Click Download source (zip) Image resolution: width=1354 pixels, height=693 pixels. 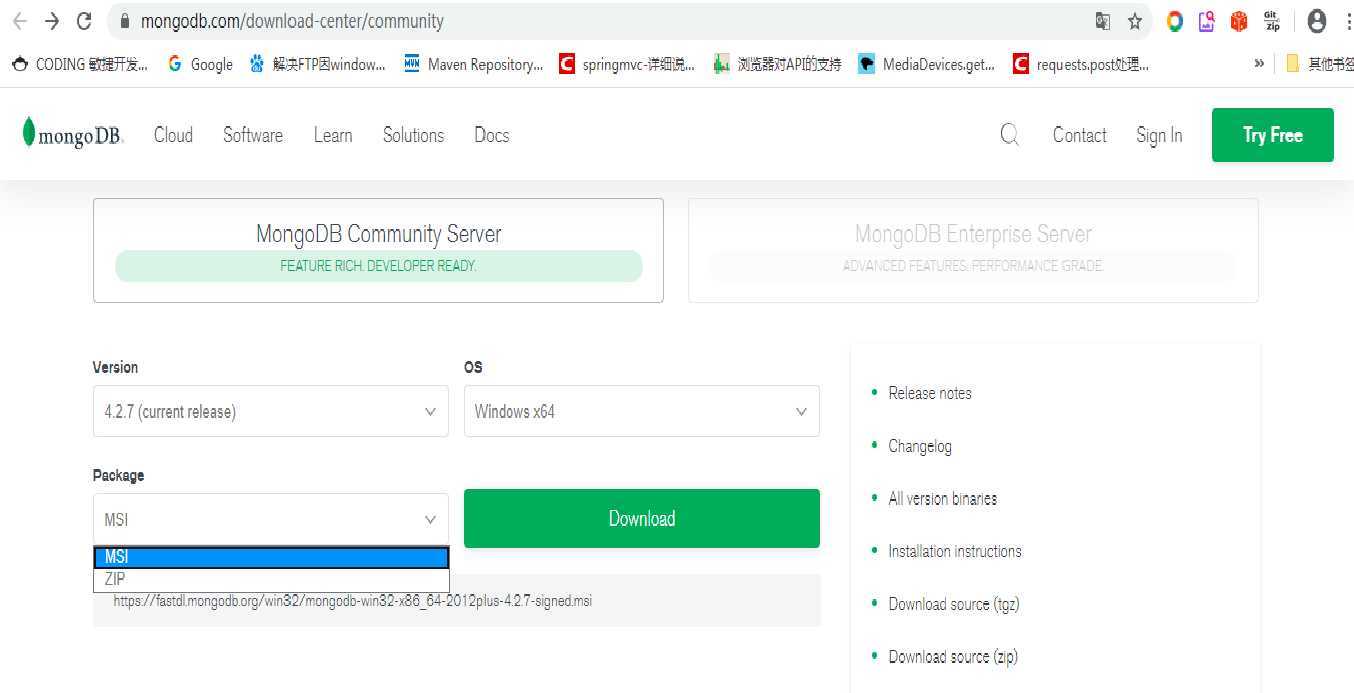pyautogui.click(x=953, y=657)
